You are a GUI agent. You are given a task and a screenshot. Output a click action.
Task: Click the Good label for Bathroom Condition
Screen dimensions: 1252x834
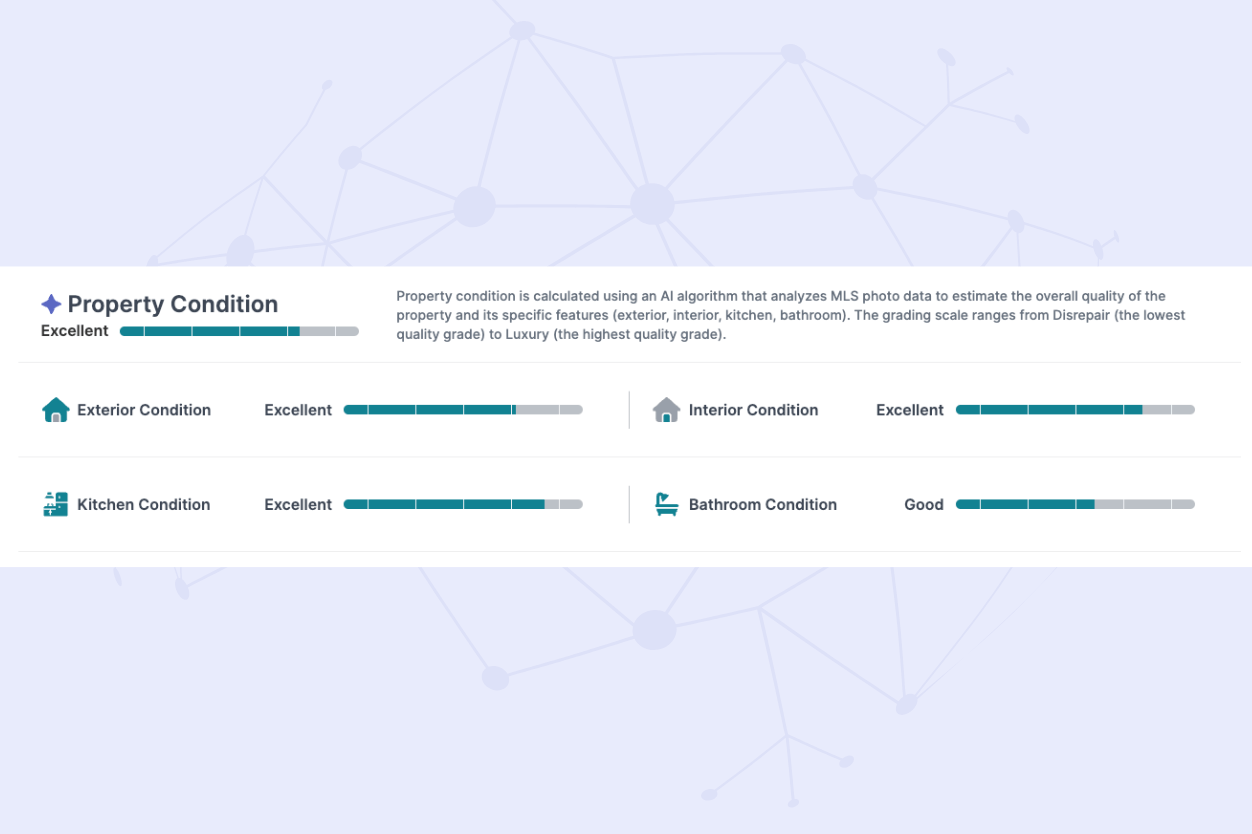[923, 504]
